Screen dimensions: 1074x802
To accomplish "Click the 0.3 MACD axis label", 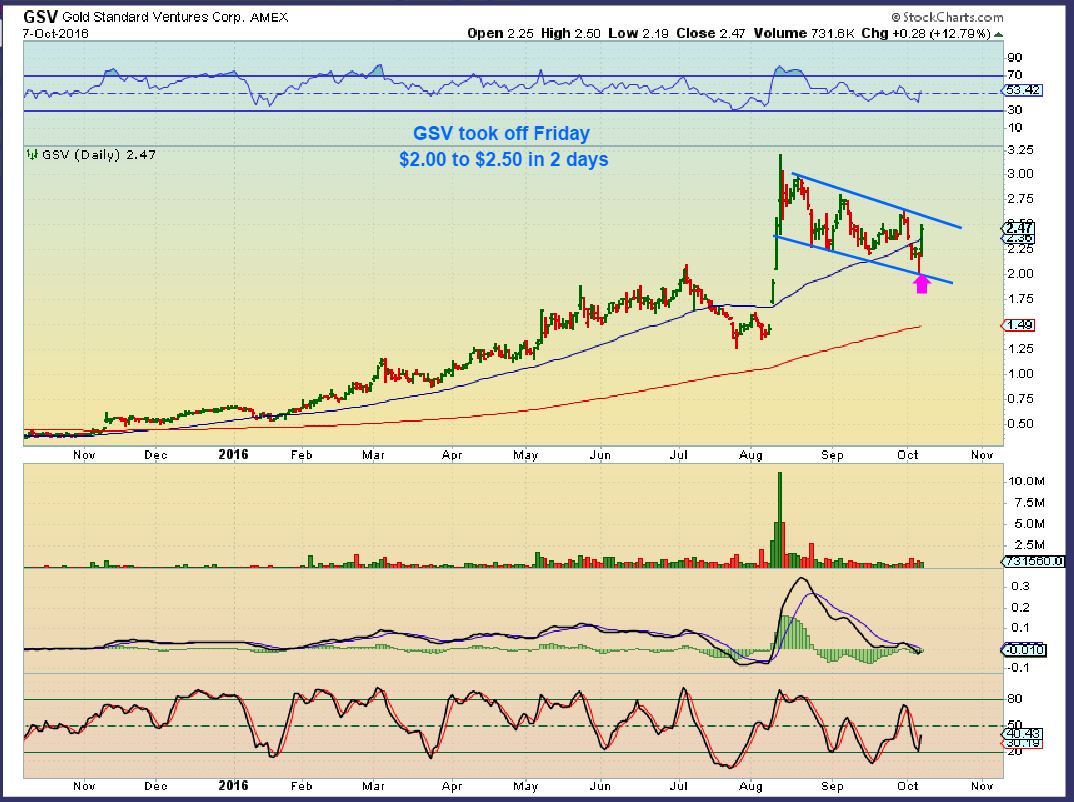I will 1021,586.
